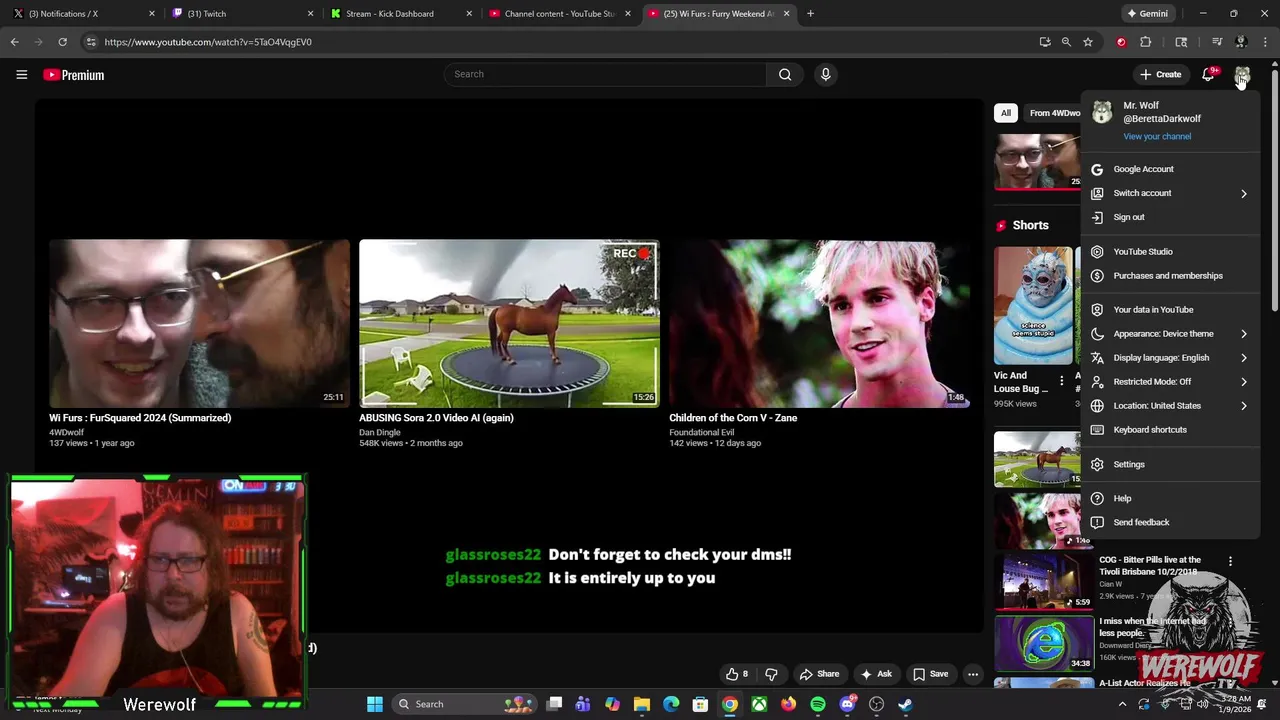Open options for COG Bitter Pills video
The width and height of the screenshot is (1280, 720).
click(1230, 561)
